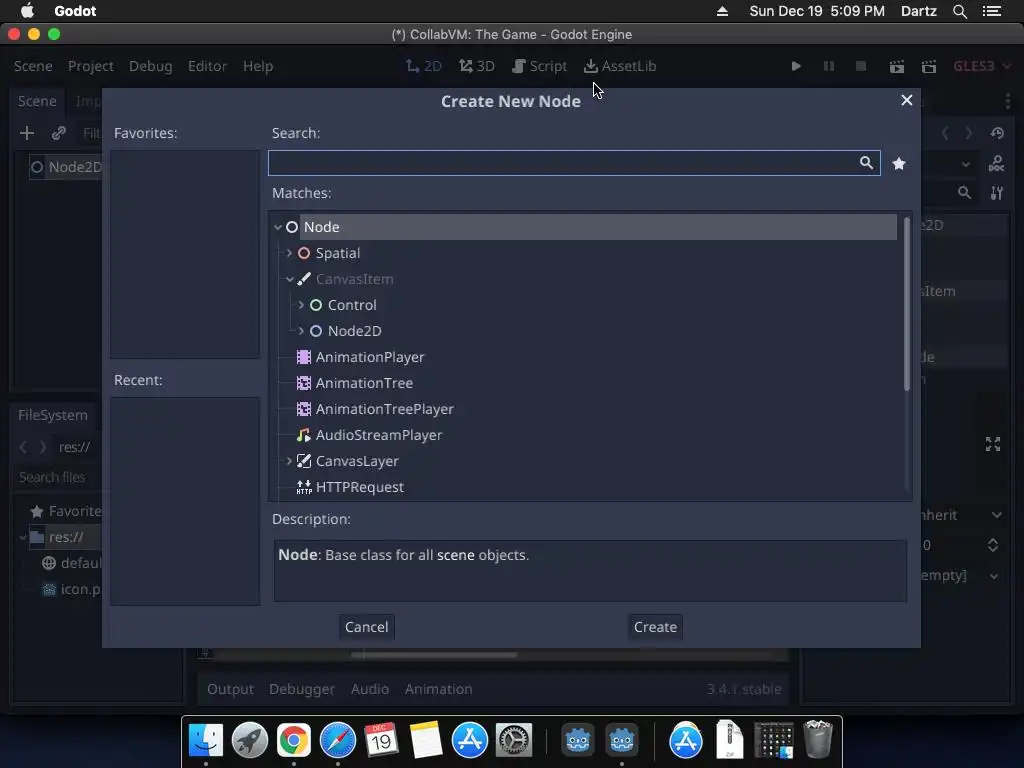The height and width of the screenshot is (768, 1024).
Task: Select AudioStreamPlayer node
Action: point(379,435)
